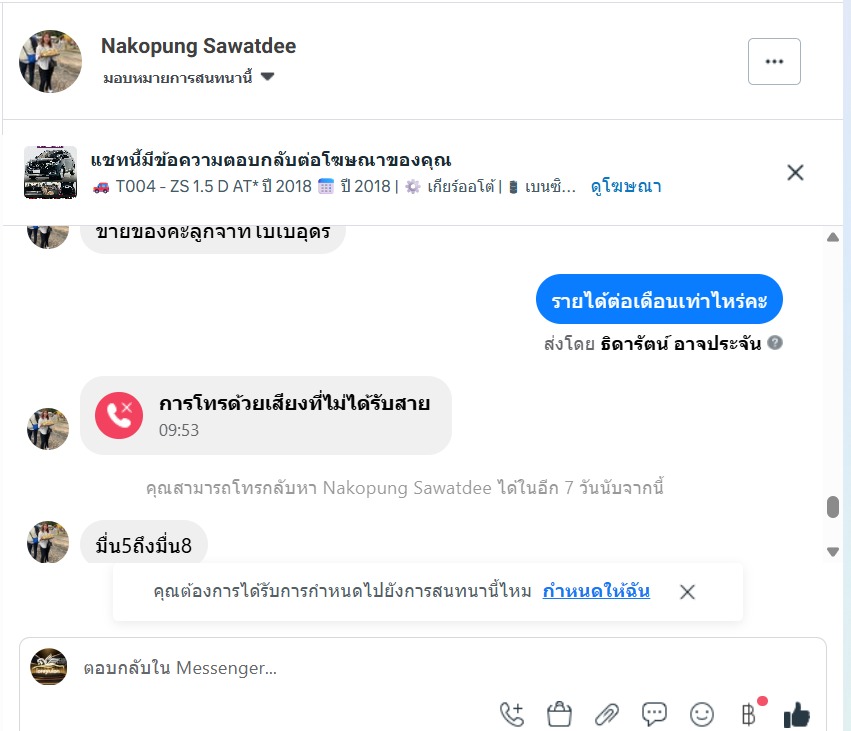This screenshot has width=851, height=731.
Task: Open the shopping bag order icon
Action: tap(559, 714)
